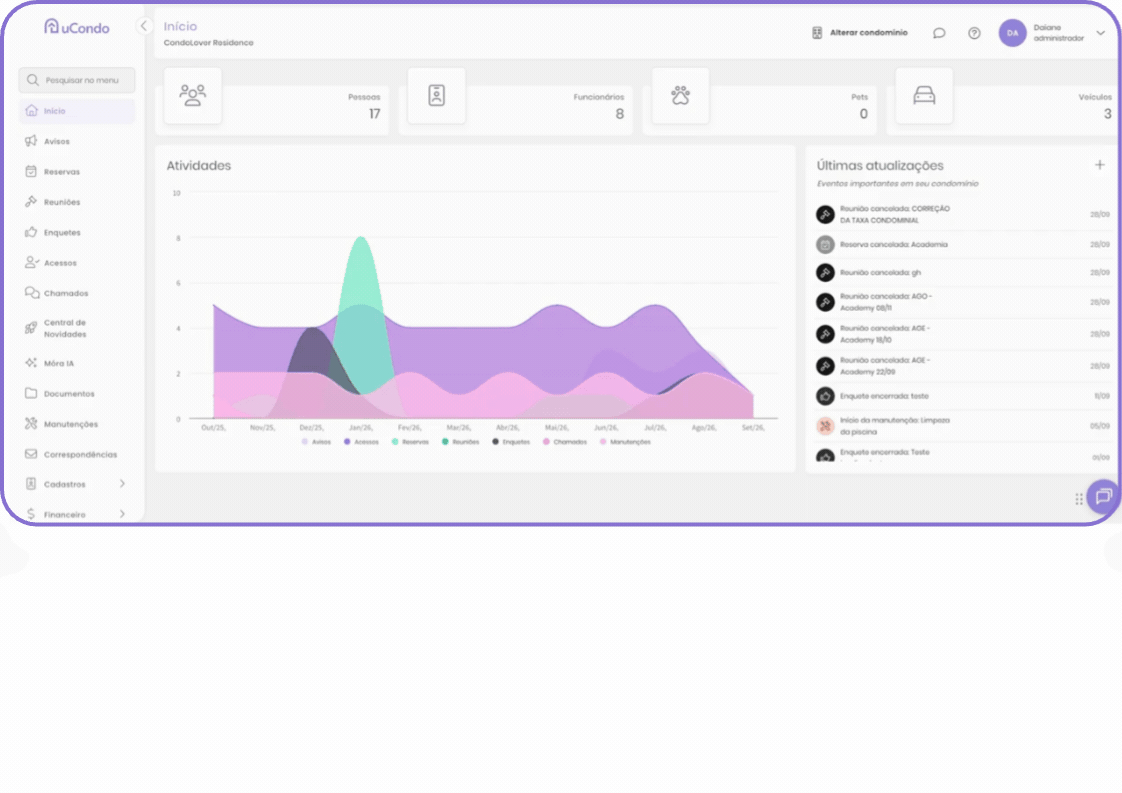The image size is (1122, 793).
Task: Click the Pesquisar no menu search field
Action: tap(77, 80)
